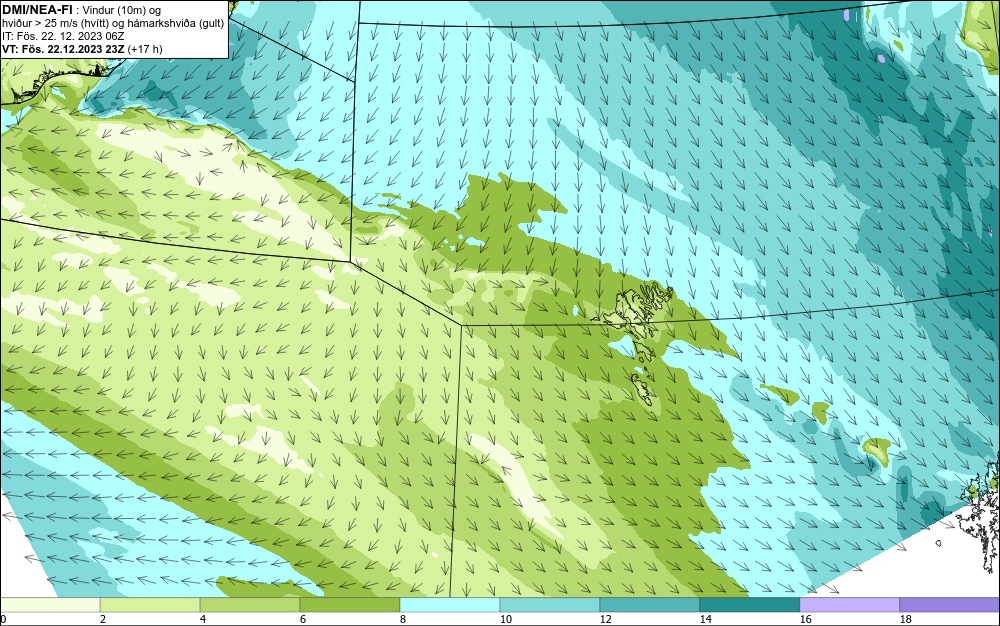Click the 'VT: Fös. 22.12.2023 23Z' line

point(64,49)
